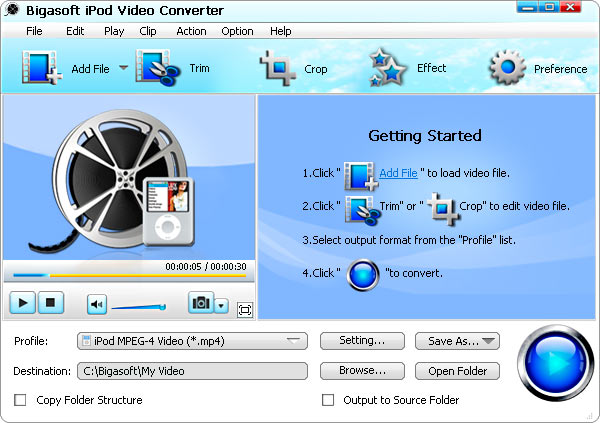
Task: Click the Add File toolbar icon
Action: 42,68
